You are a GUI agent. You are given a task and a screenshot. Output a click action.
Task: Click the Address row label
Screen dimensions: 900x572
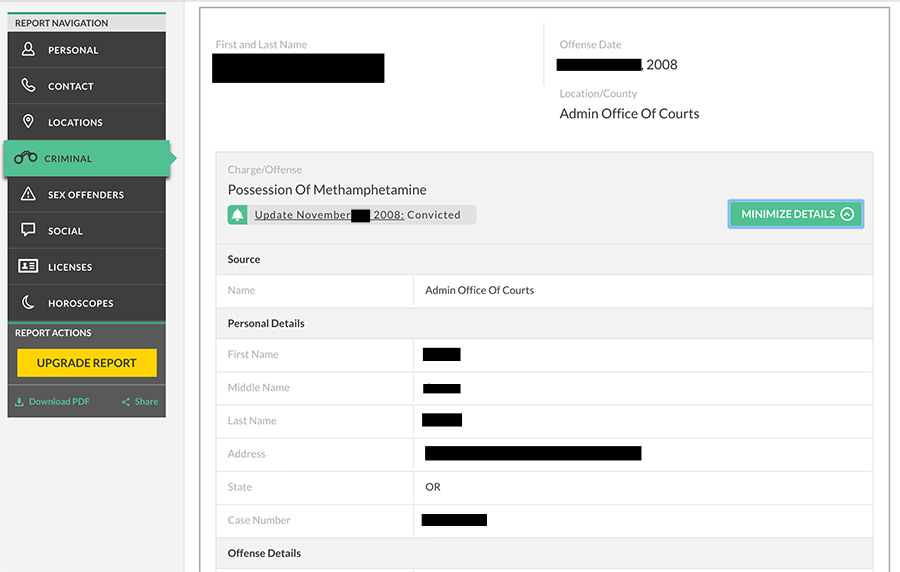pyautogui.click(x=246, y=454)
